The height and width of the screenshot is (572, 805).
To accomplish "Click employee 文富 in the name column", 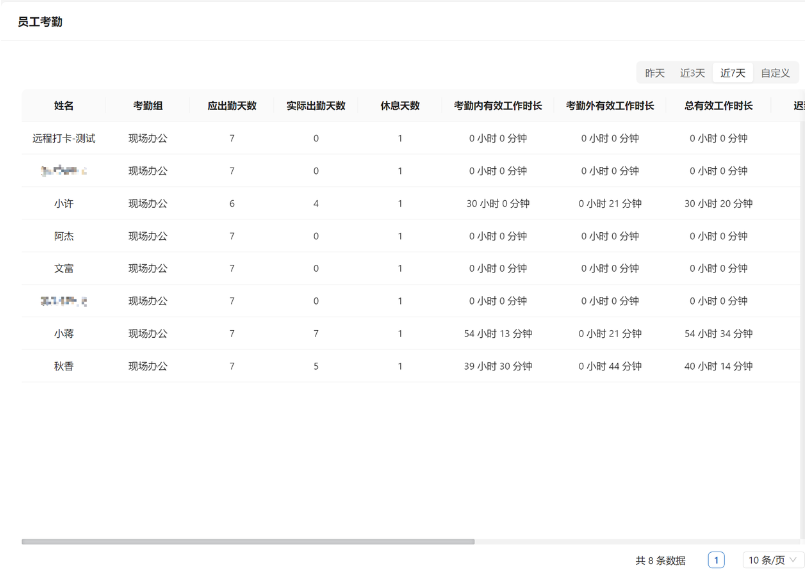I will pos(64,268).
